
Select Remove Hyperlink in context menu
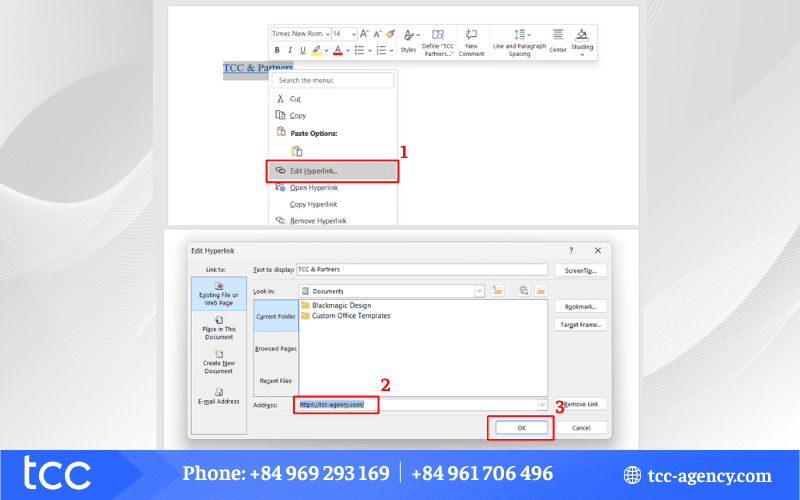(317, 220)
